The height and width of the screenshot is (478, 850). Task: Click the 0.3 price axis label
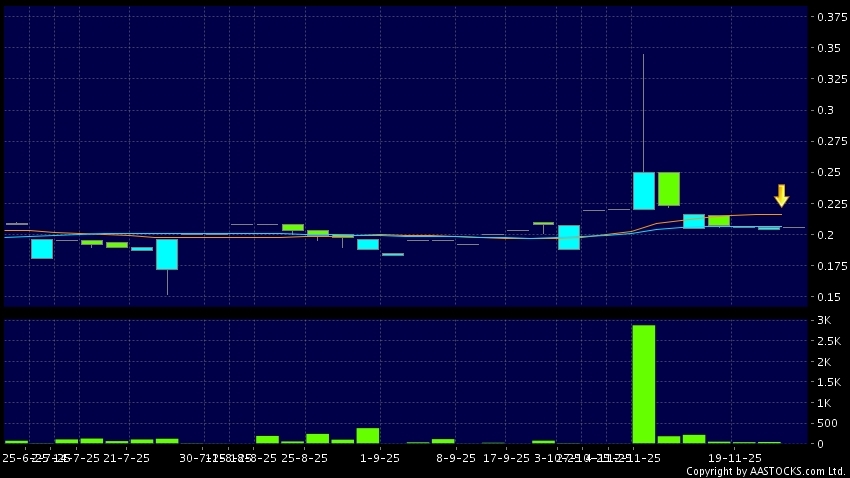(x=826, y=111)
